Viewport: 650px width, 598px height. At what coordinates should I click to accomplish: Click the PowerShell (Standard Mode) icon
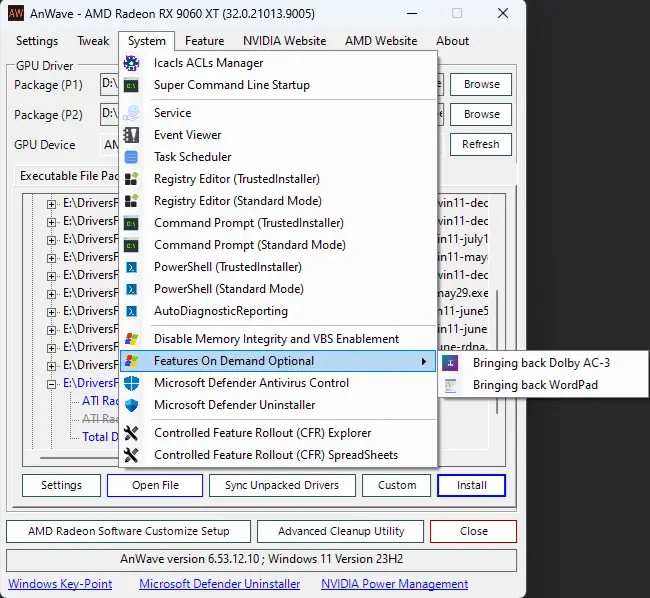[x=131, y=289]
